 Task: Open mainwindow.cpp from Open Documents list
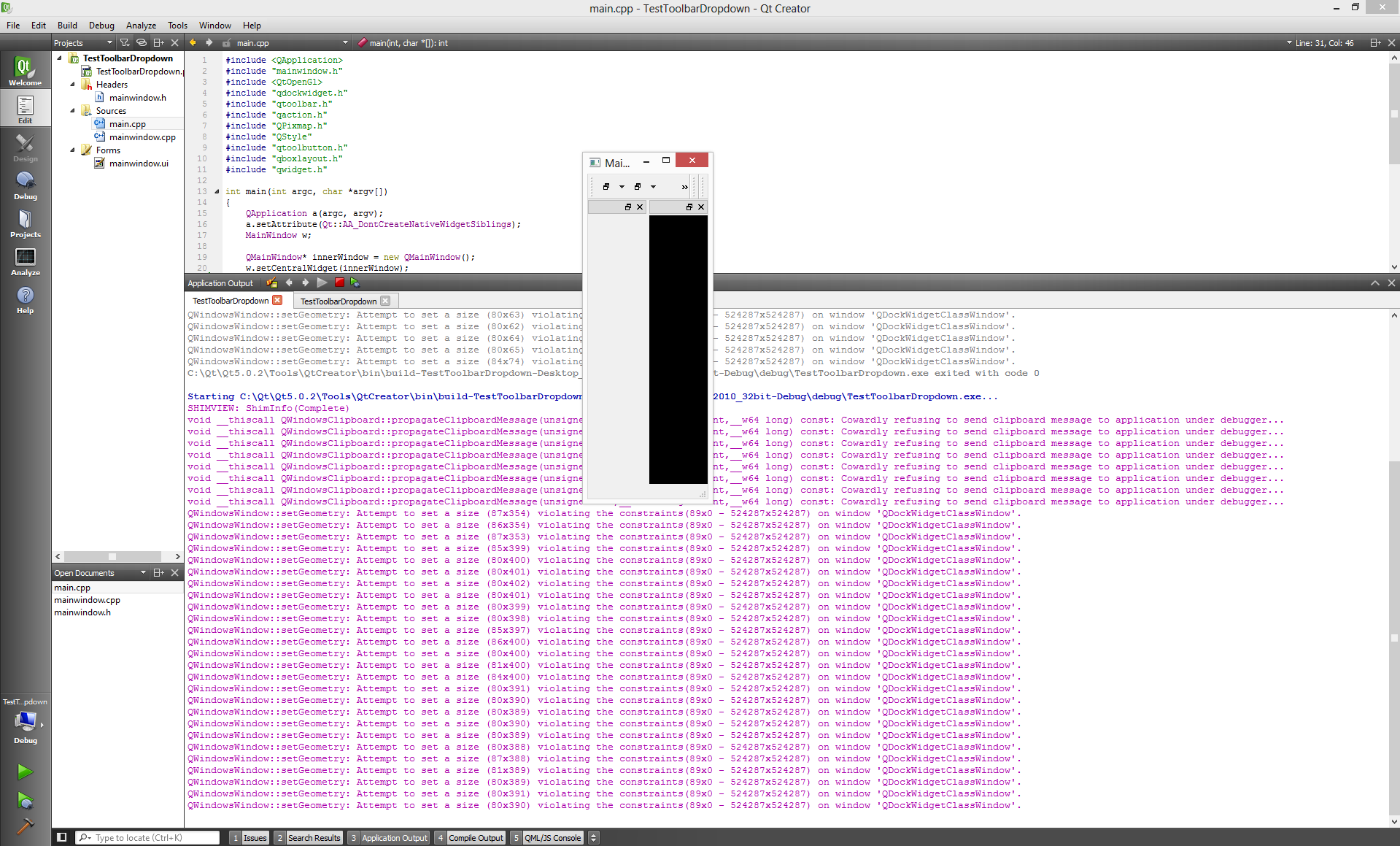click(x=87, y=600)
